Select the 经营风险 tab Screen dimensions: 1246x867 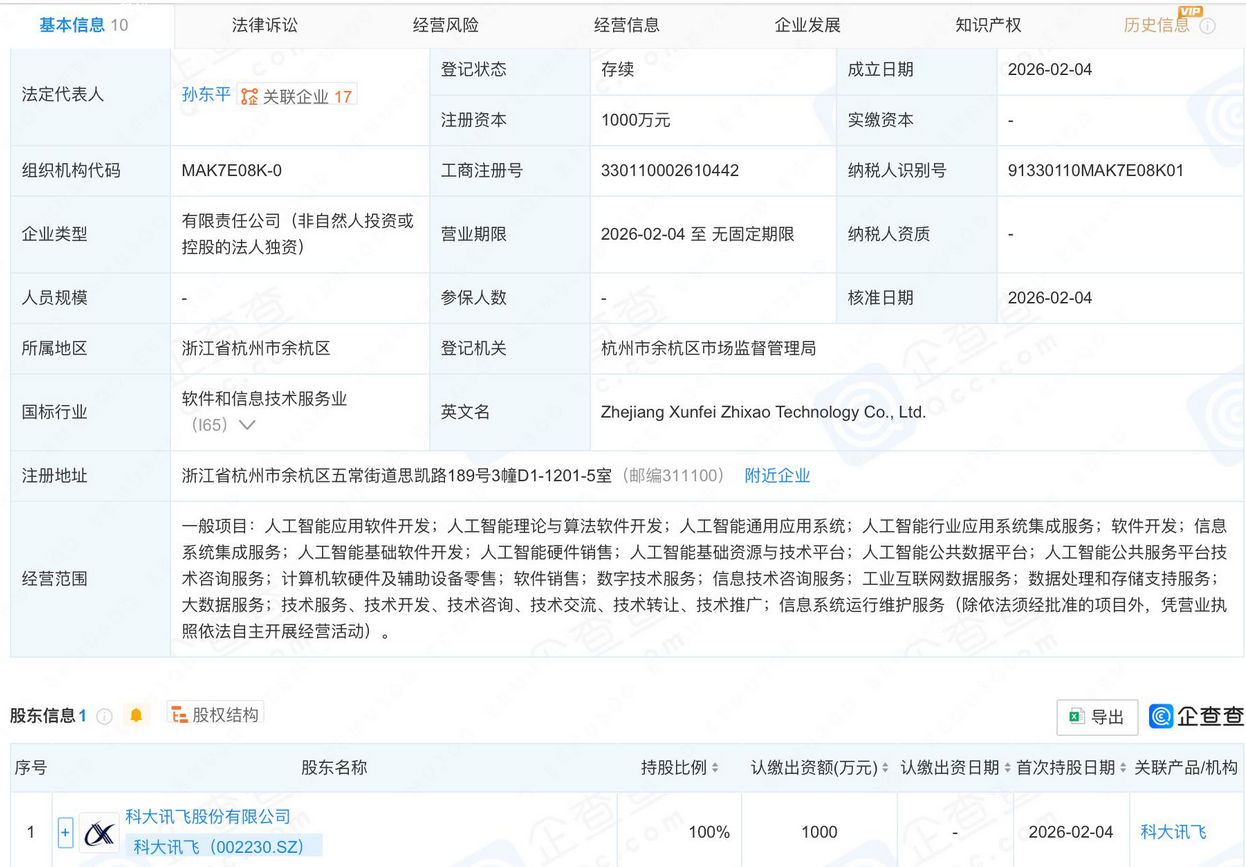click(446, 25)
